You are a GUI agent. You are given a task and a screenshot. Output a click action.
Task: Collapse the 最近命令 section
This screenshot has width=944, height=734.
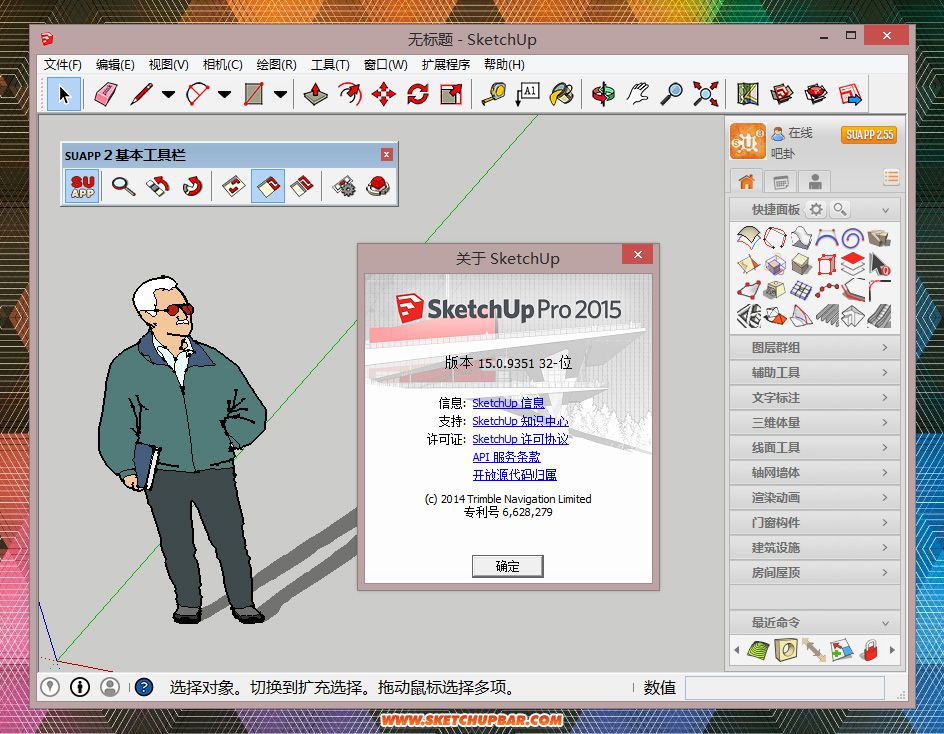[x=885, y=623]
